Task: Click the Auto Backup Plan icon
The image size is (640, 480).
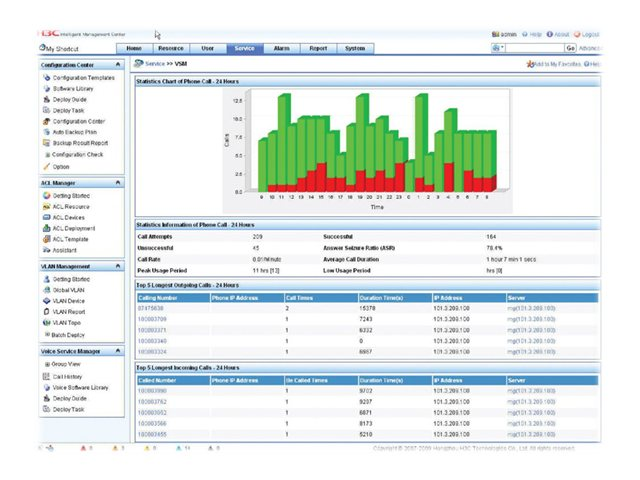Action: 46,132
